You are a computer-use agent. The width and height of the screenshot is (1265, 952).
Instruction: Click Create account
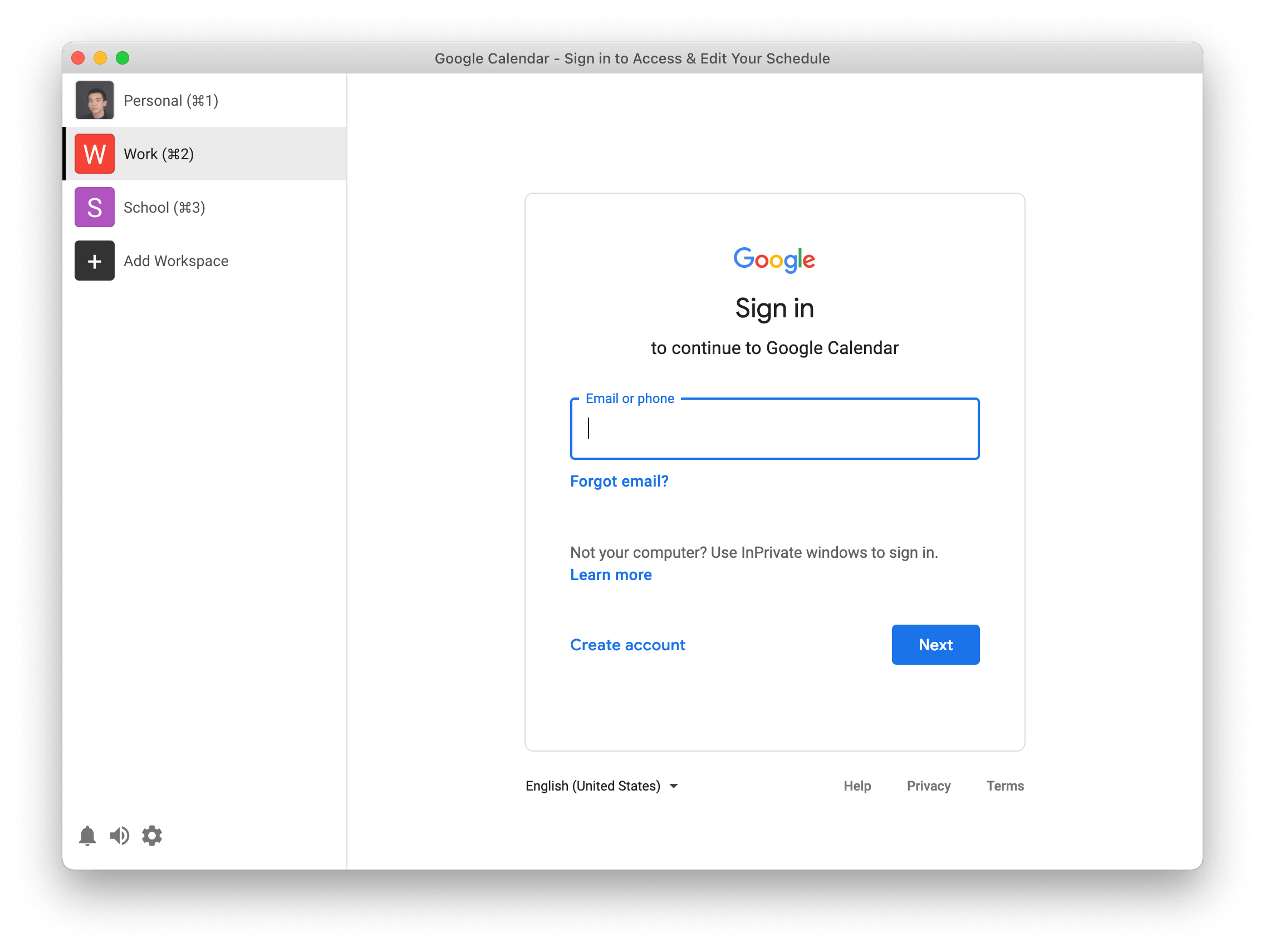(x=627, y=644)
